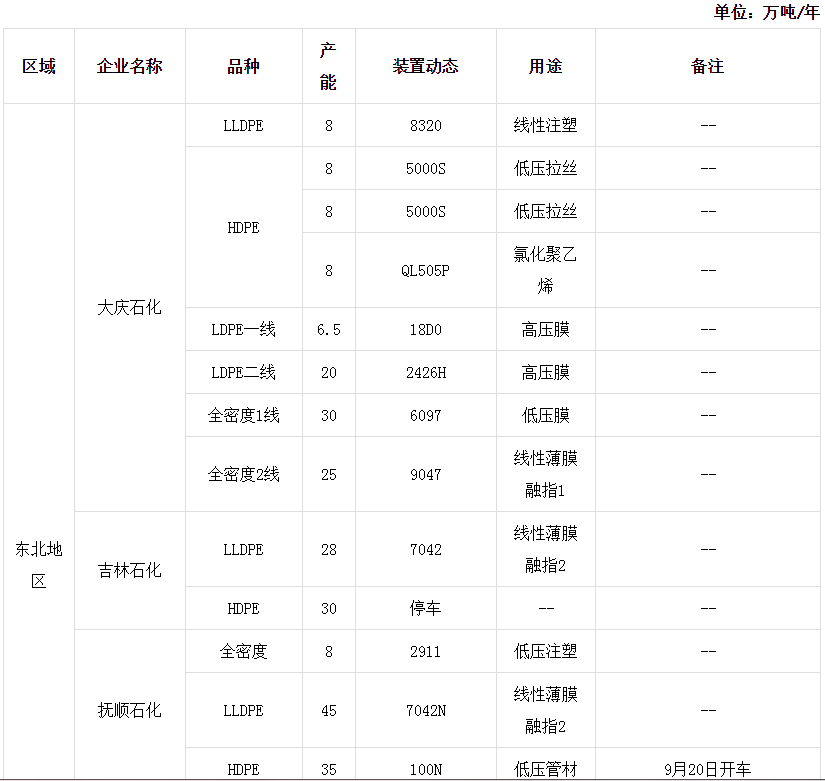Click the 低压注塑 usage cell
The height and width of the screenshot is (781, 825).
tap(546, 652)
